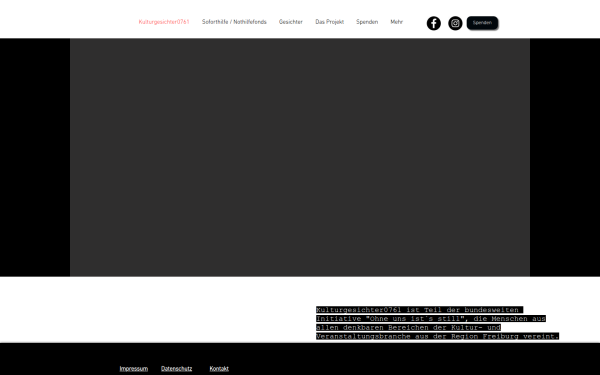Click text line 'allen denkbaren Bereichen der Kultur- und'
This screenshot has height=375, width=600.
(408, 328)
